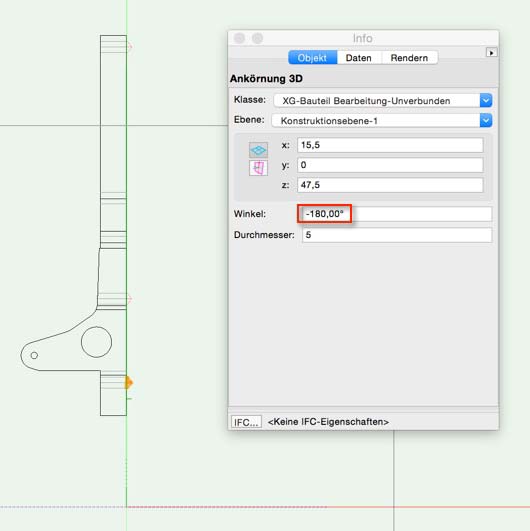Image resolution: width=530 pixels, height=531 pixels.
Task: Click the Winkel angle field
Action: 395,214
